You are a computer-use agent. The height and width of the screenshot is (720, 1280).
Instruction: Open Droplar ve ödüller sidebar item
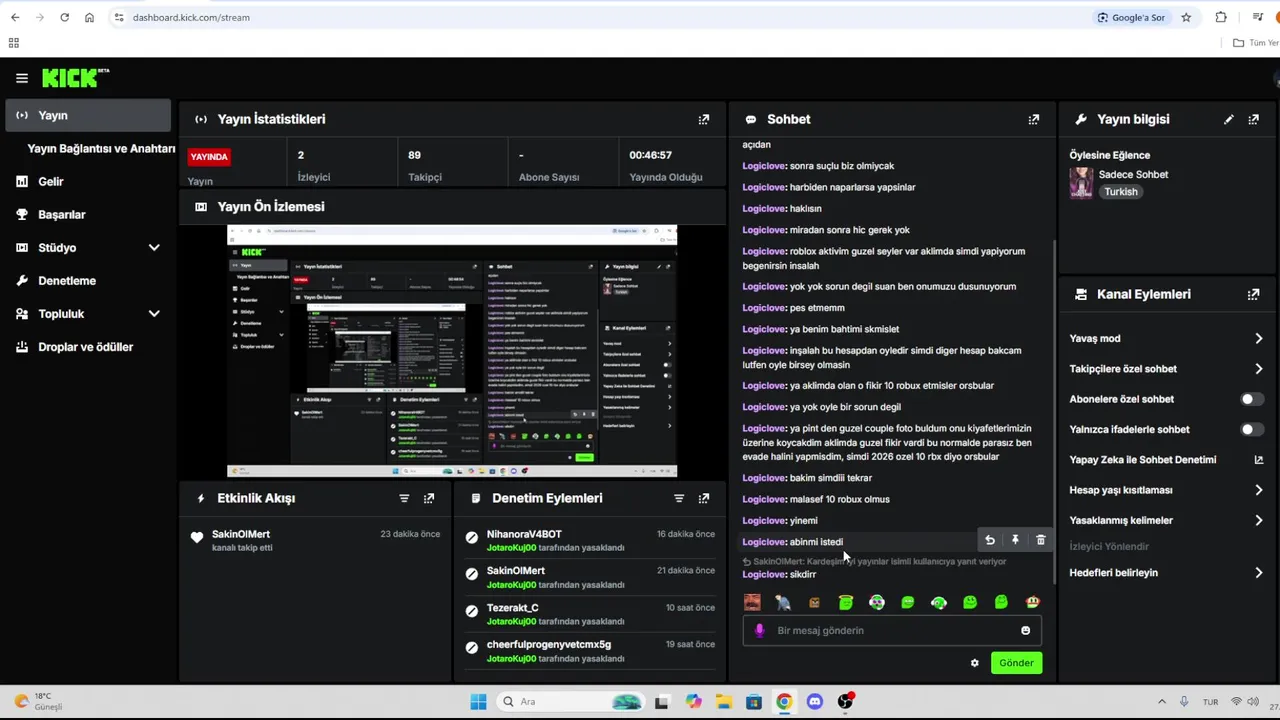click(85, 347)
